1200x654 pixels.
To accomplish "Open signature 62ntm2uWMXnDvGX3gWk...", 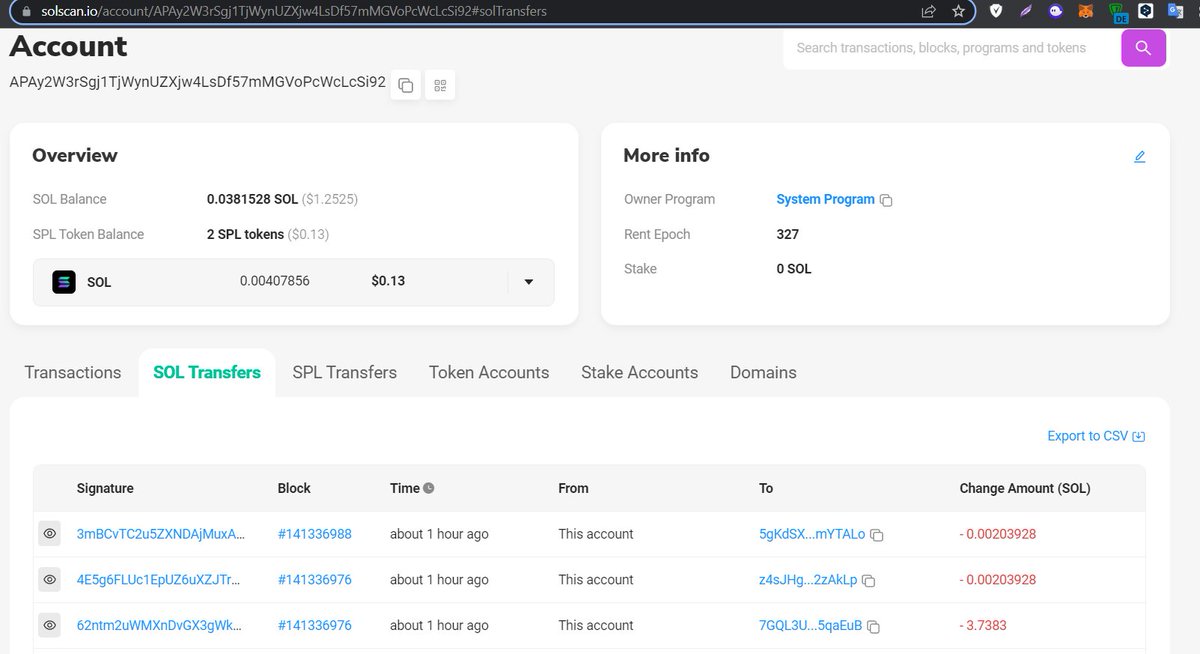I will [x=159, y=626].
